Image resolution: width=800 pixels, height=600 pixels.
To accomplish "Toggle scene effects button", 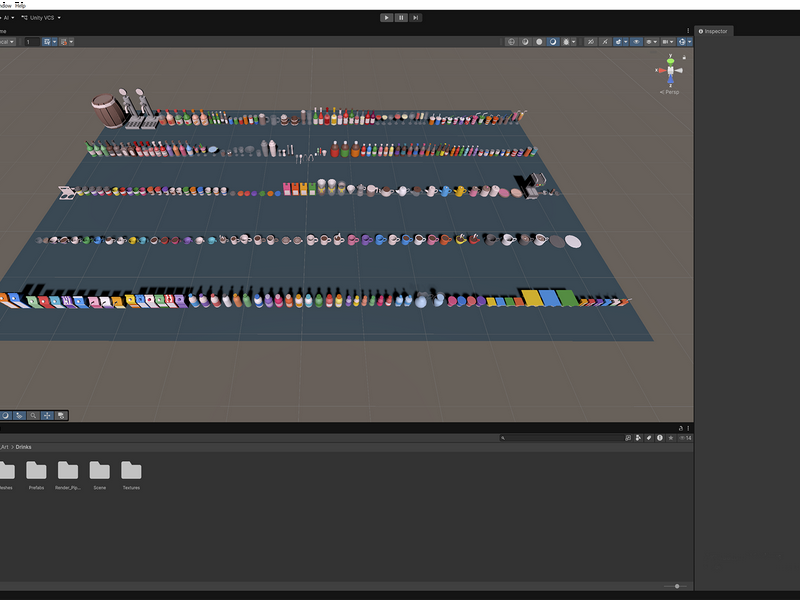I will click(618, 42).
